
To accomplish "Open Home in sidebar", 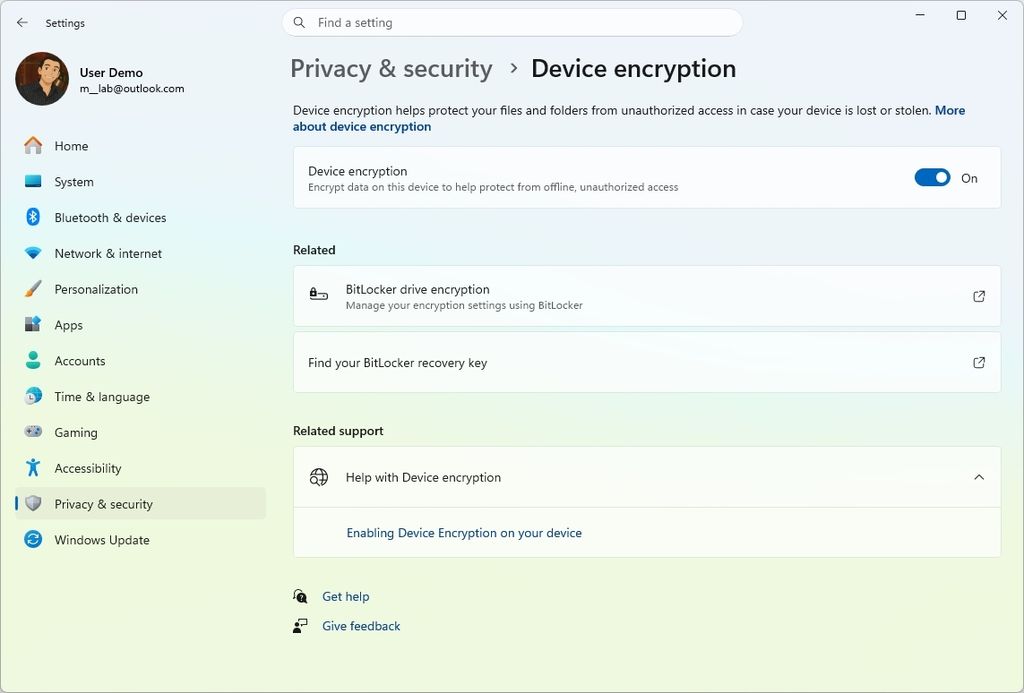I will 140,146.
